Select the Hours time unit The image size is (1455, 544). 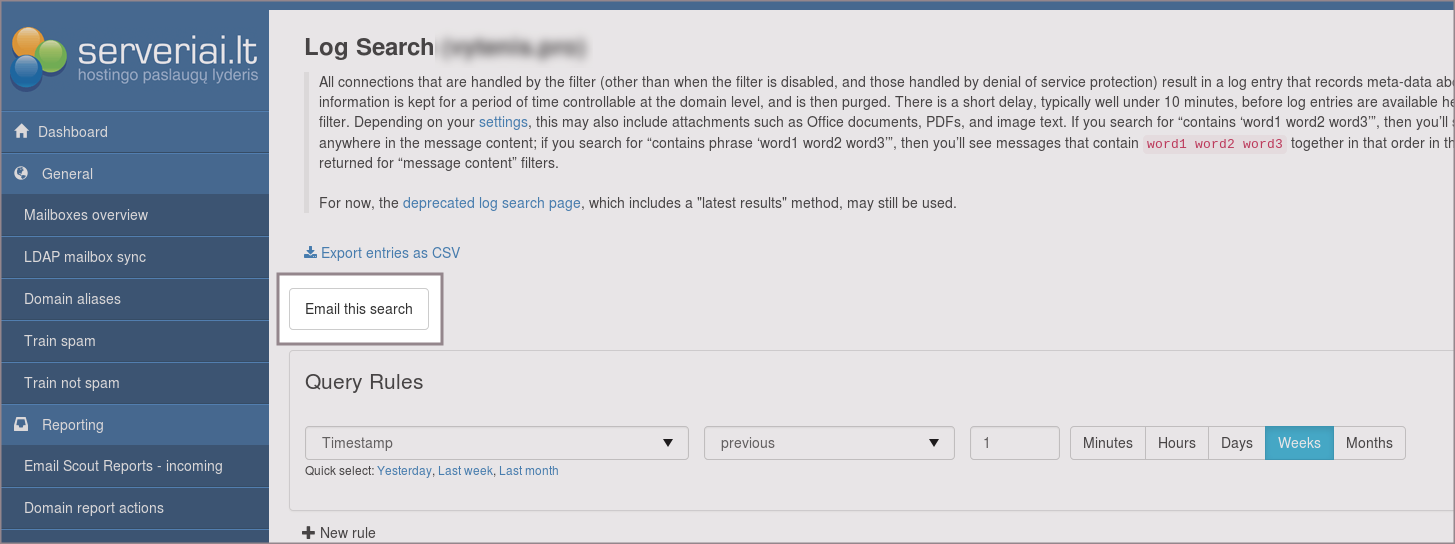1176,443
